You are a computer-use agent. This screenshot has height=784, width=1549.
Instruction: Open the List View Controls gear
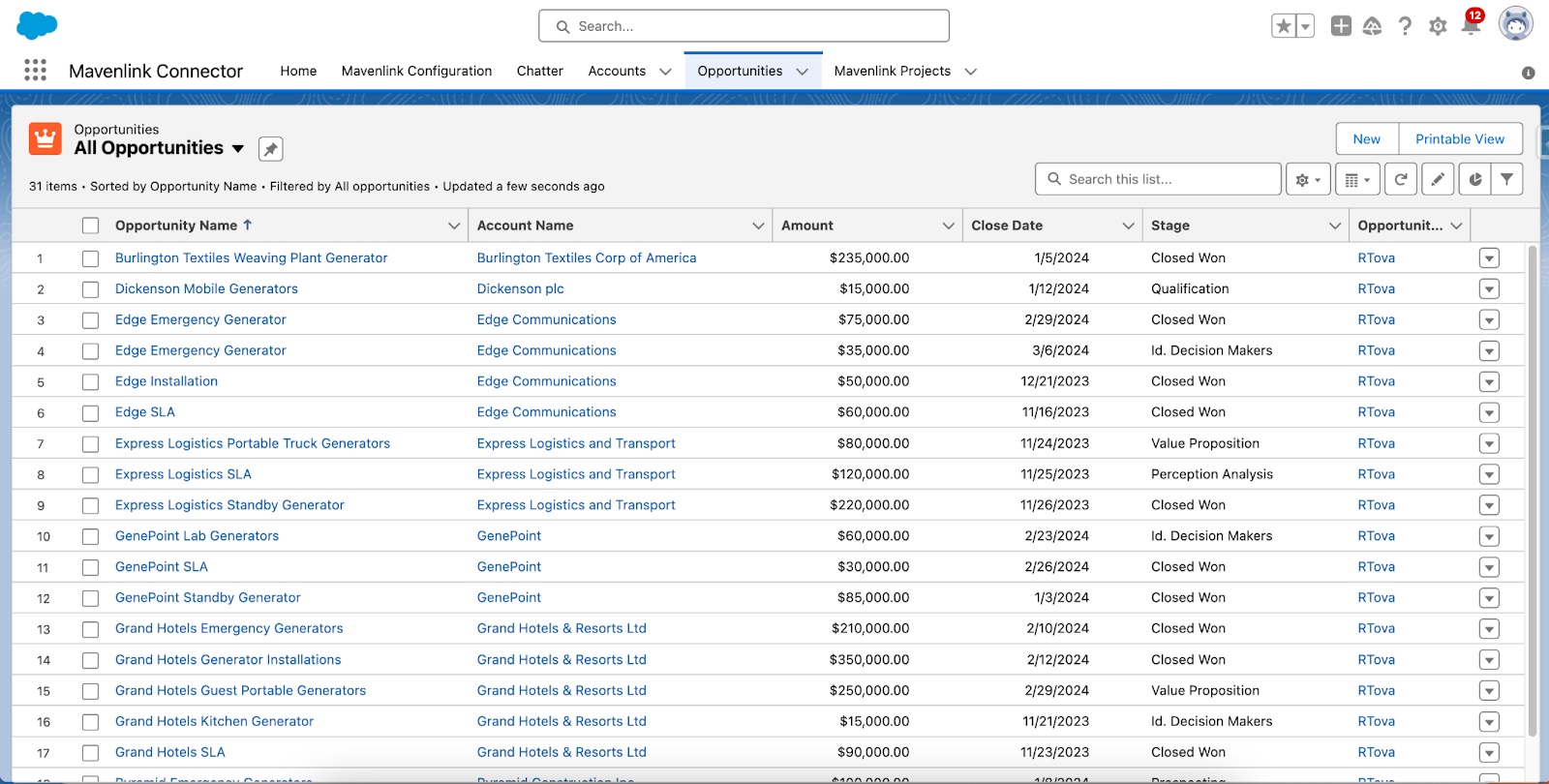1308,179
